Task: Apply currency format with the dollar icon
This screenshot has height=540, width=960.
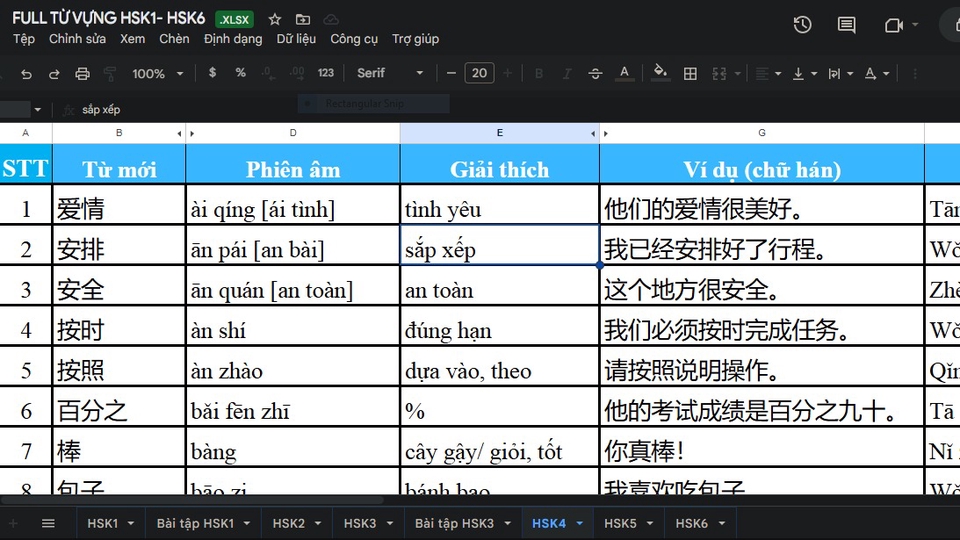Action: click(212, 73)
